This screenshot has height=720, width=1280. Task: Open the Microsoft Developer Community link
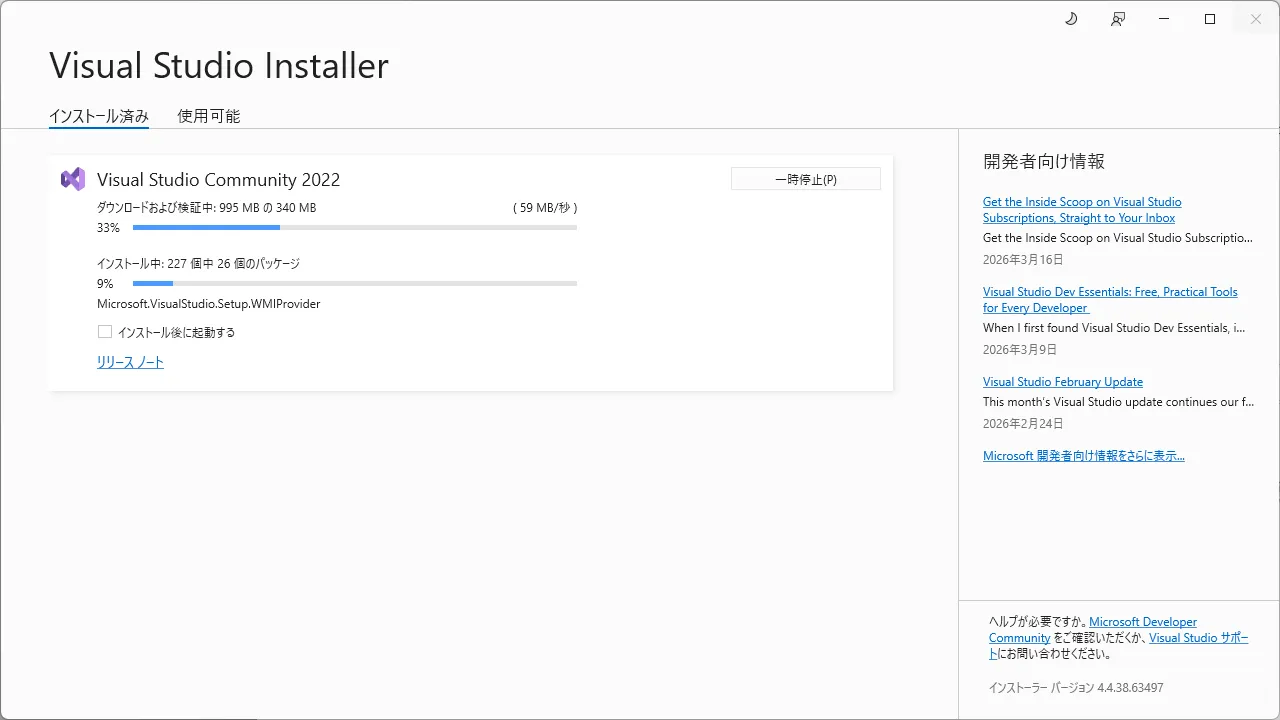click(x=1143, y=621)
